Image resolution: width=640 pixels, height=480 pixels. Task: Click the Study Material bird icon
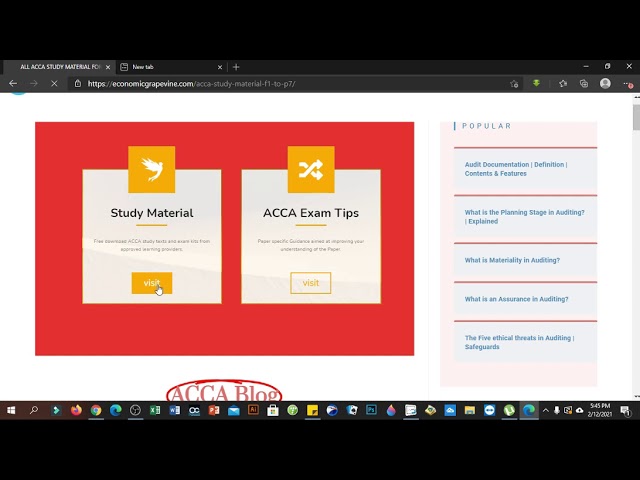coord(152,169)
